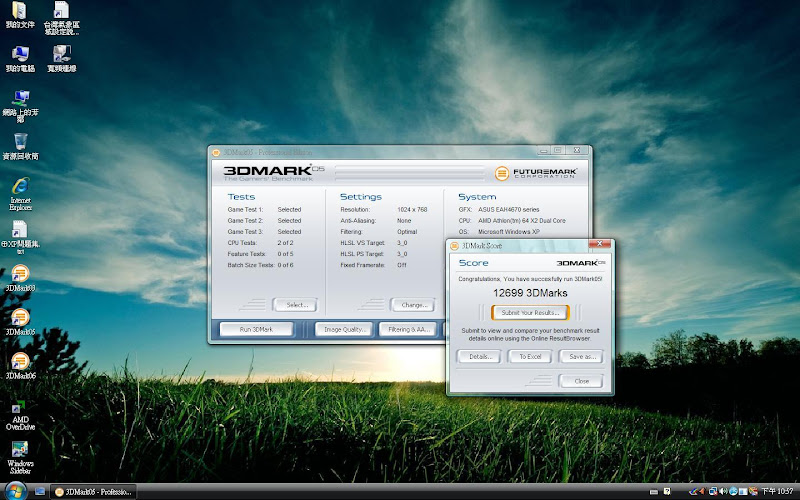Click the Save as... button
Viewport: 800px width, 500px height.
point(581,357)
